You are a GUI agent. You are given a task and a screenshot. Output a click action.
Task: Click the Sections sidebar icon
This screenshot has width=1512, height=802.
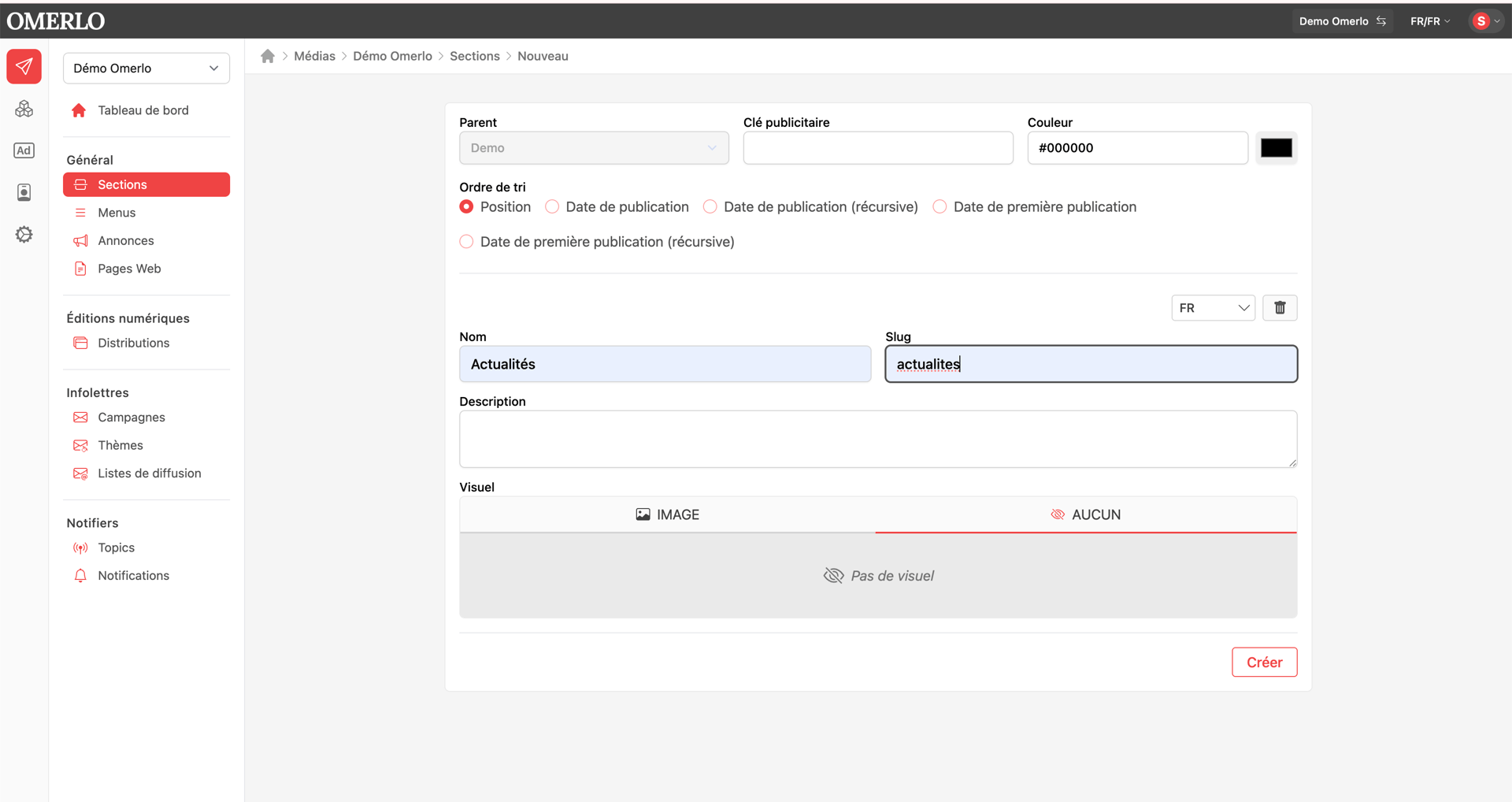click(x=80, y=184)
